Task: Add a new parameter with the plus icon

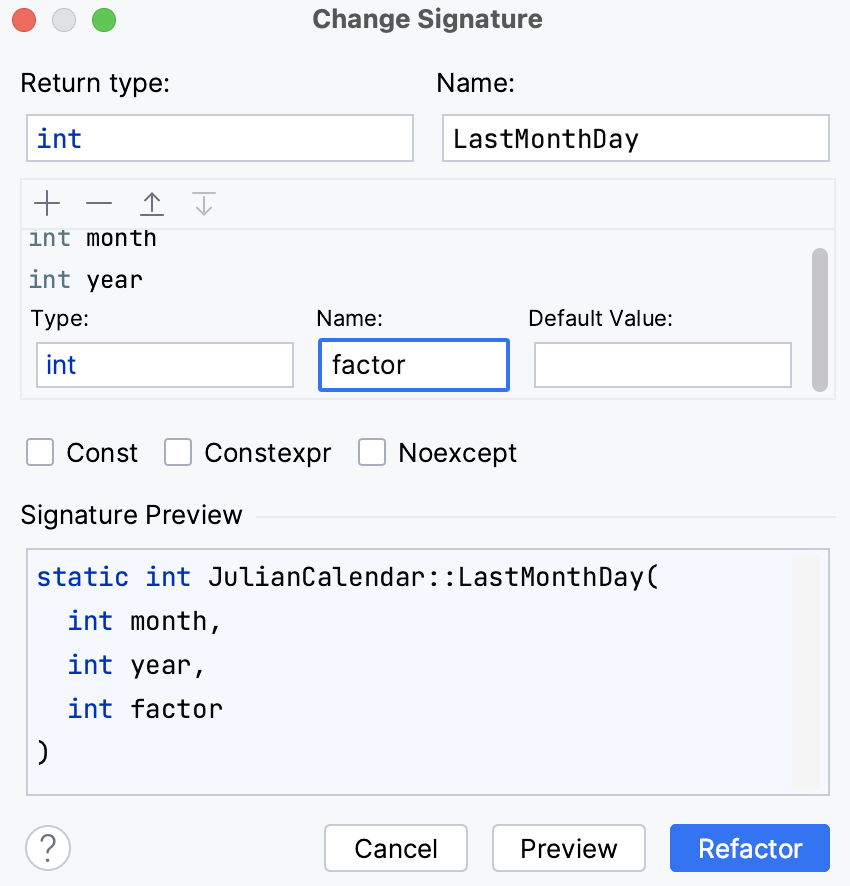Action: click(x=46, y=203)
